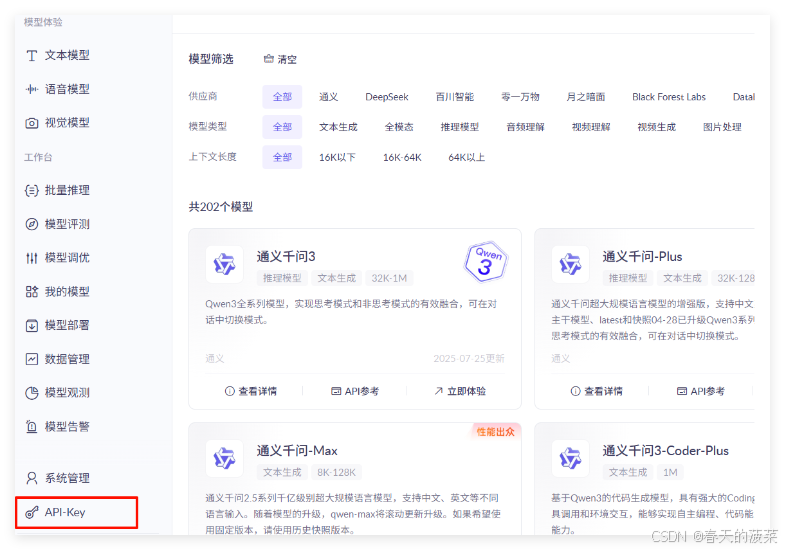The width and height of the screenshot is (785, 550).
Task: Click the 通义千问-Plus model logo
Action: coord(570,264)
